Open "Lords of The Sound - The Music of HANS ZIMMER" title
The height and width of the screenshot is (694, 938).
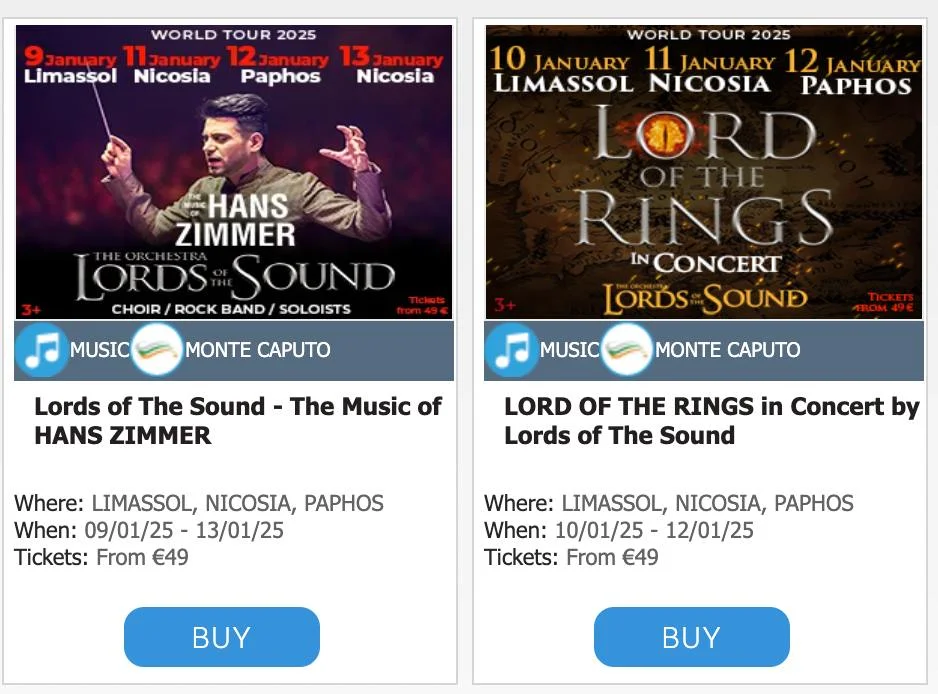(238, 421)
